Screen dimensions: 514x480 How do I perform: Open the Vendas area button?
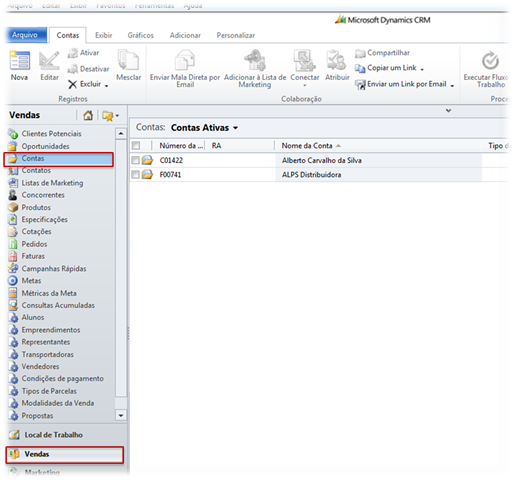(x=65, y=455)
